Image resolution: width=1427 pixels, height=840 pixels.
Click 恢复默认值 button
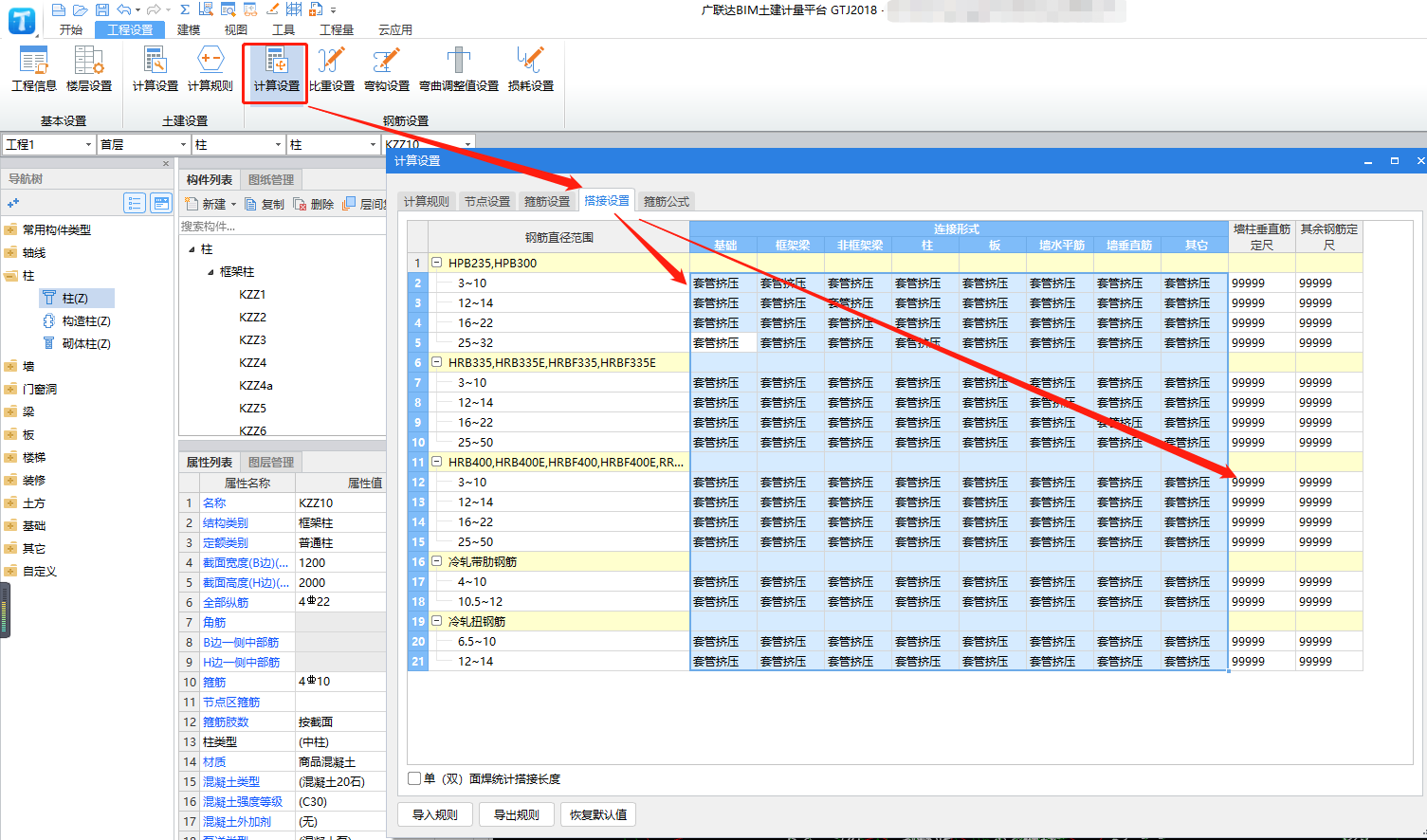point(598,814)
